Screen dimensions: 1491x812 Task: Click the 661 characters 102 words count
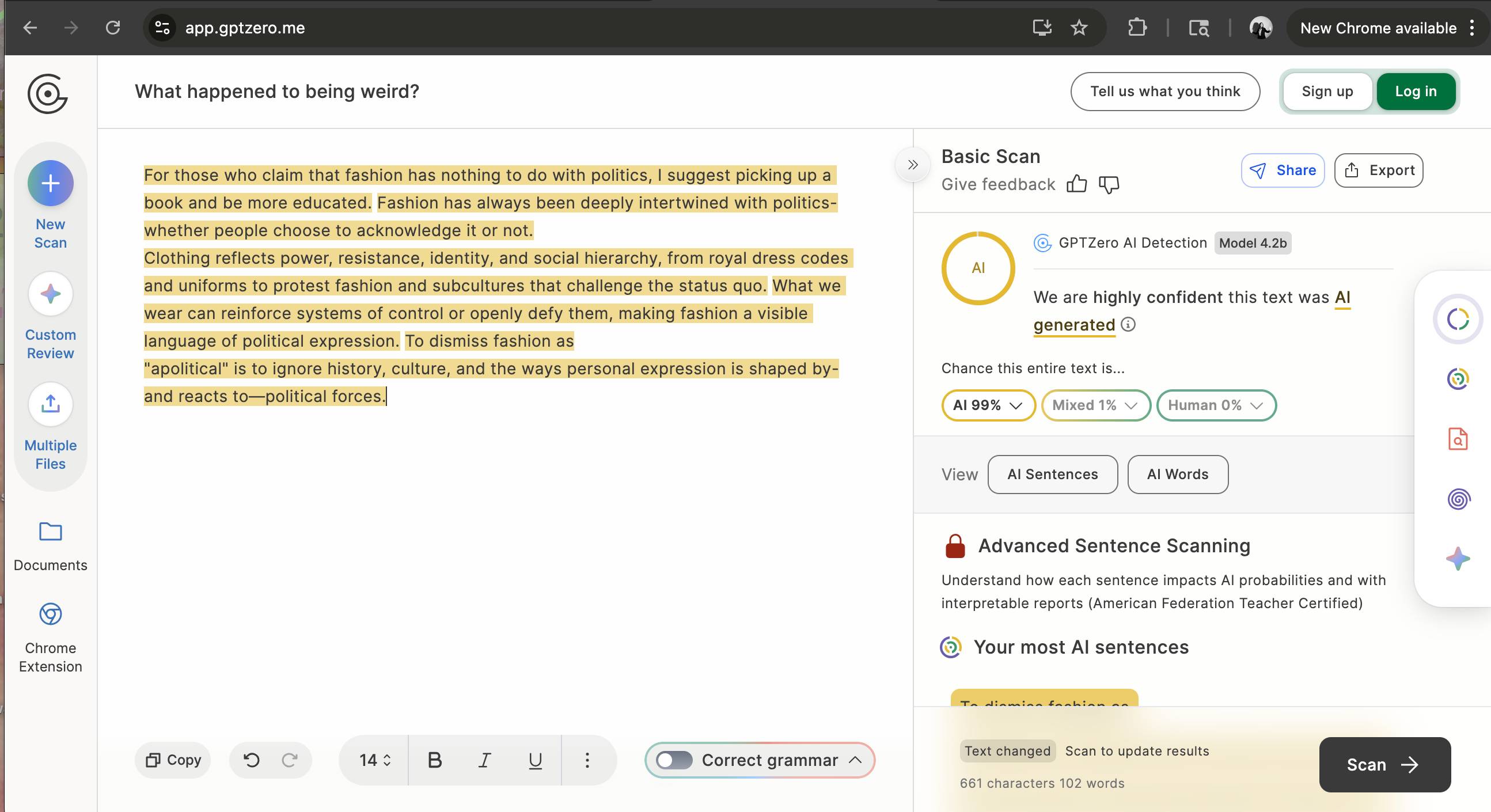[x=1042, y=783]
